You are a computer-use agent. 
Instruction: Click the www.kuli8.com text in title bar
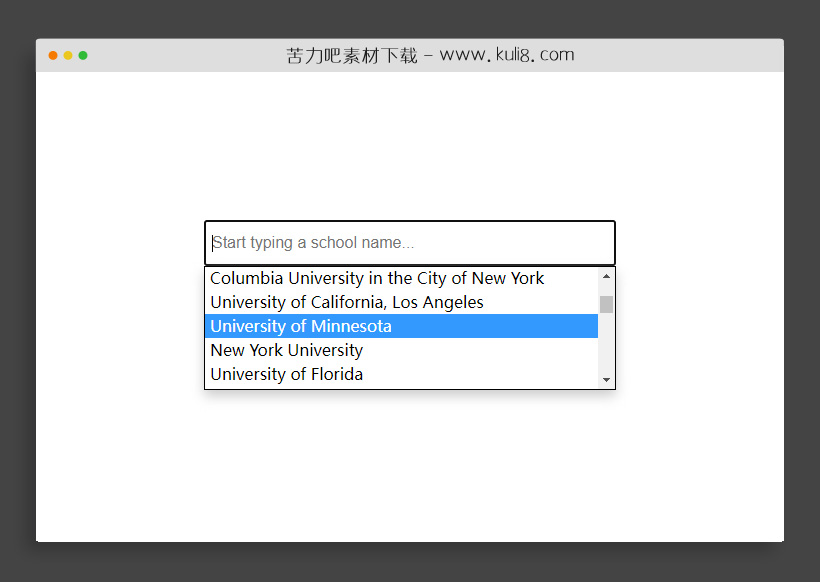pyautogui.click(x=507, y=56)
